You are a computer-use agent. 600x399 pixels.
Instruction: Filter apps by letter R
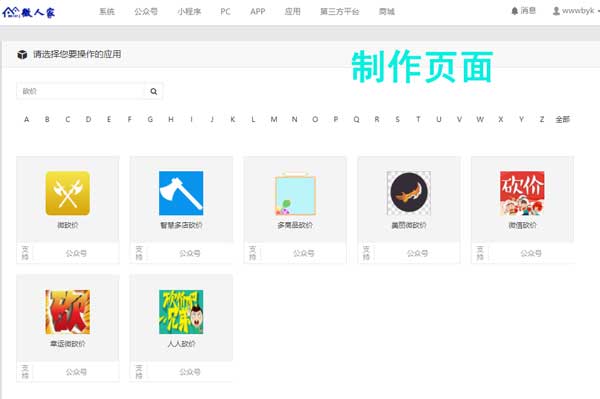tap(377, 119)
